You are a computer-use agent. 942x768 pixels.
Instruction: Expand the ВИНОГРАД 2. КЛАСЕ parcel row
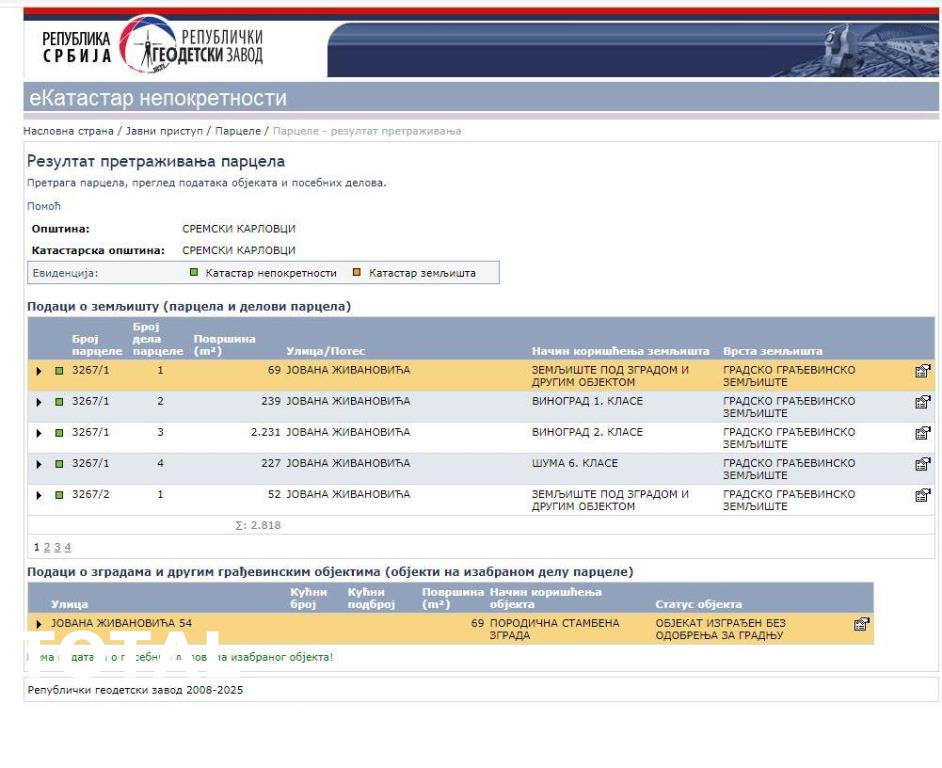tap(39, 433)
